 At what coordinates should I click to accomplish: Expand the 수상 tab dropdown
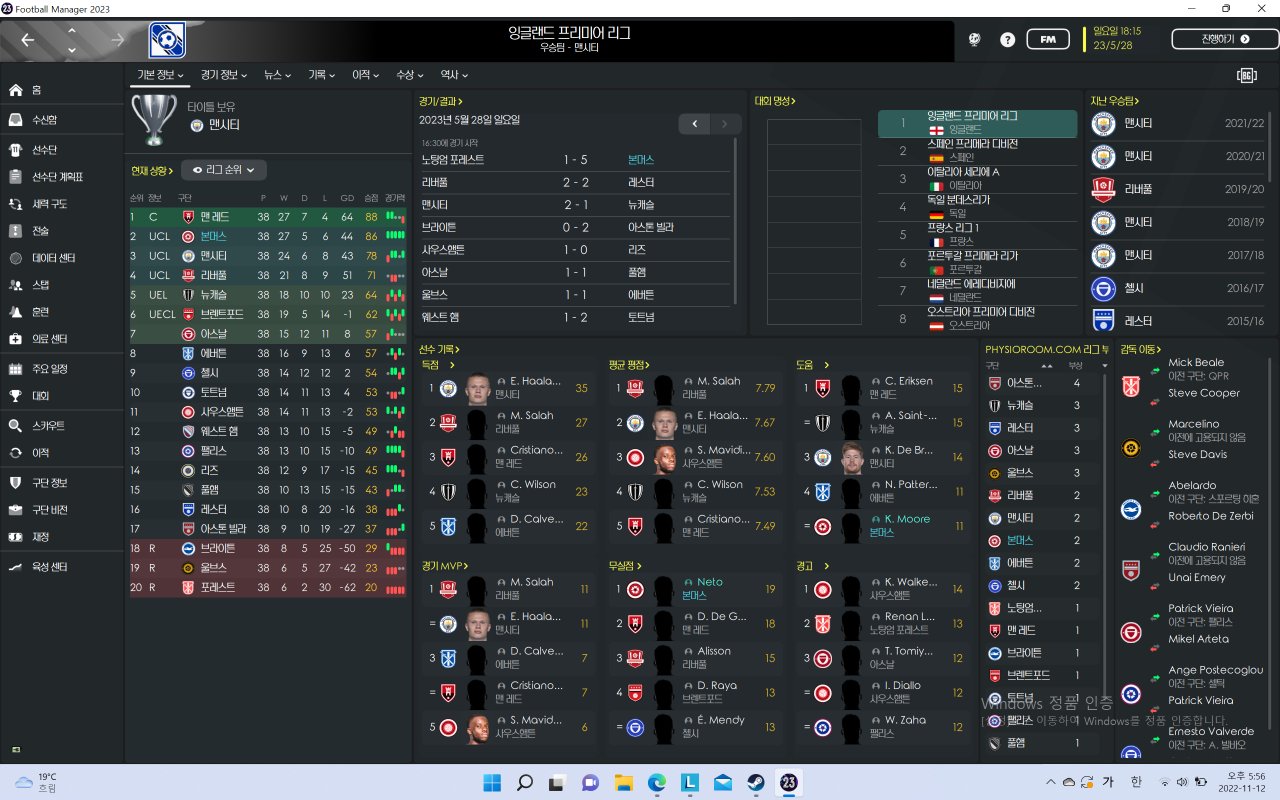tap(410, 75)
